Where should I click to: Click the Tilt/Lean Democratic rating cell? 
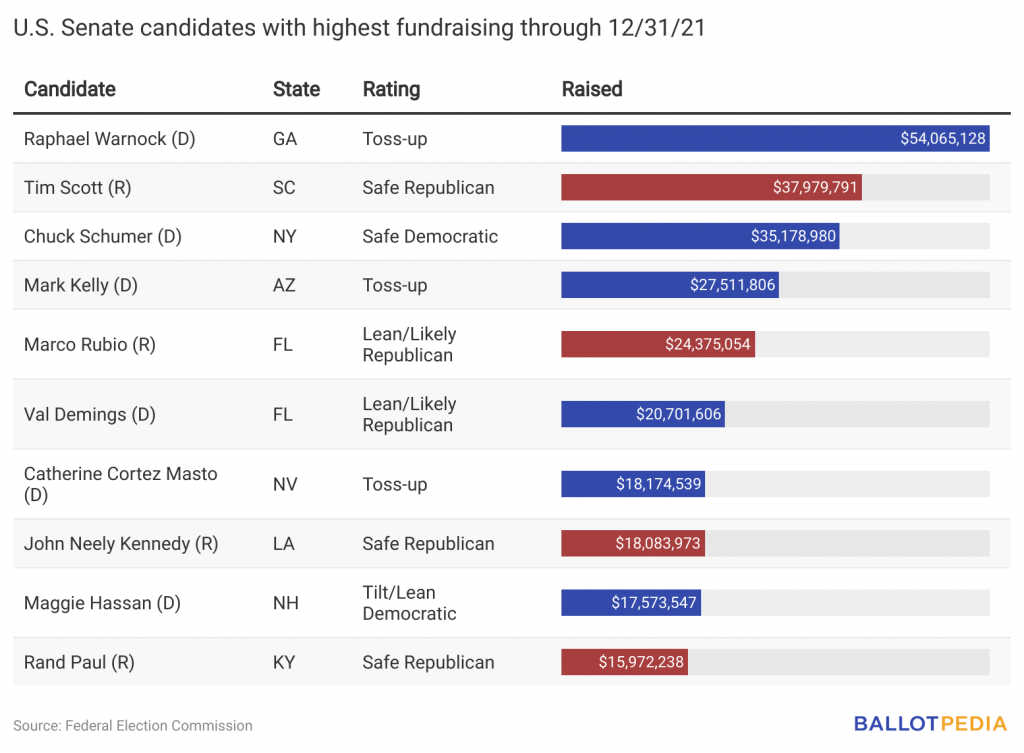pyautogui.click(x=409, y=603)
